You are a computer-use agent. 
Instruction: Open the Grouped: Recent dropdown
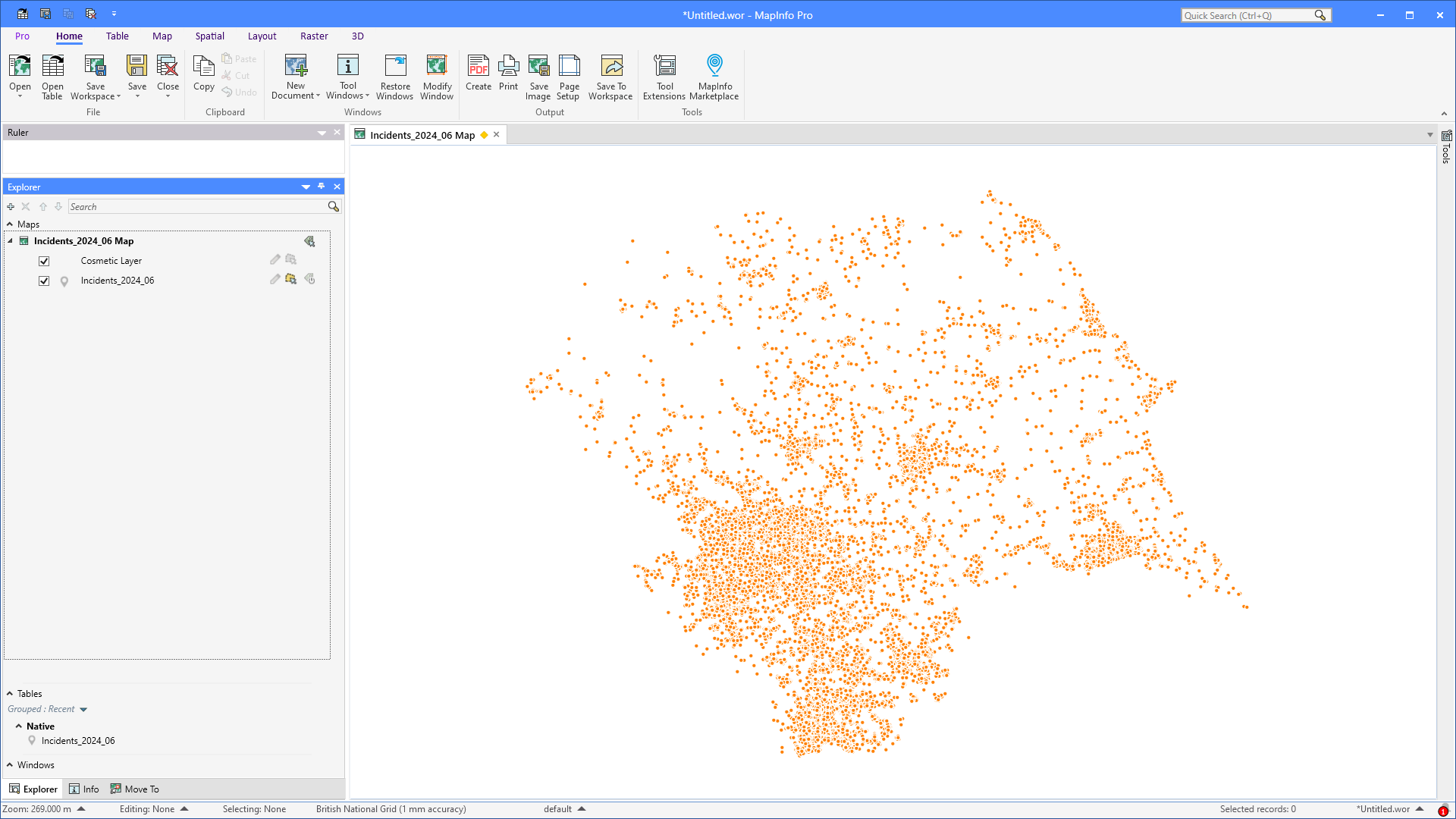83,710
